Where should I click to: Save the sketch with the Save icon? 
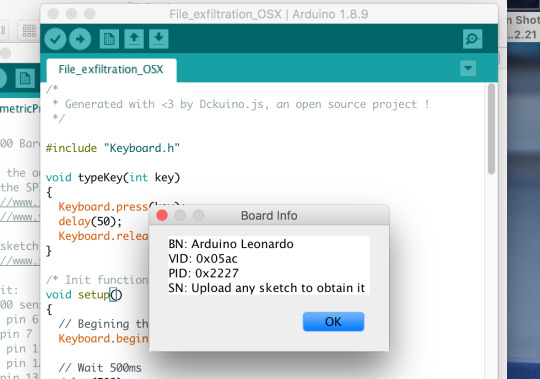[159, 39]
